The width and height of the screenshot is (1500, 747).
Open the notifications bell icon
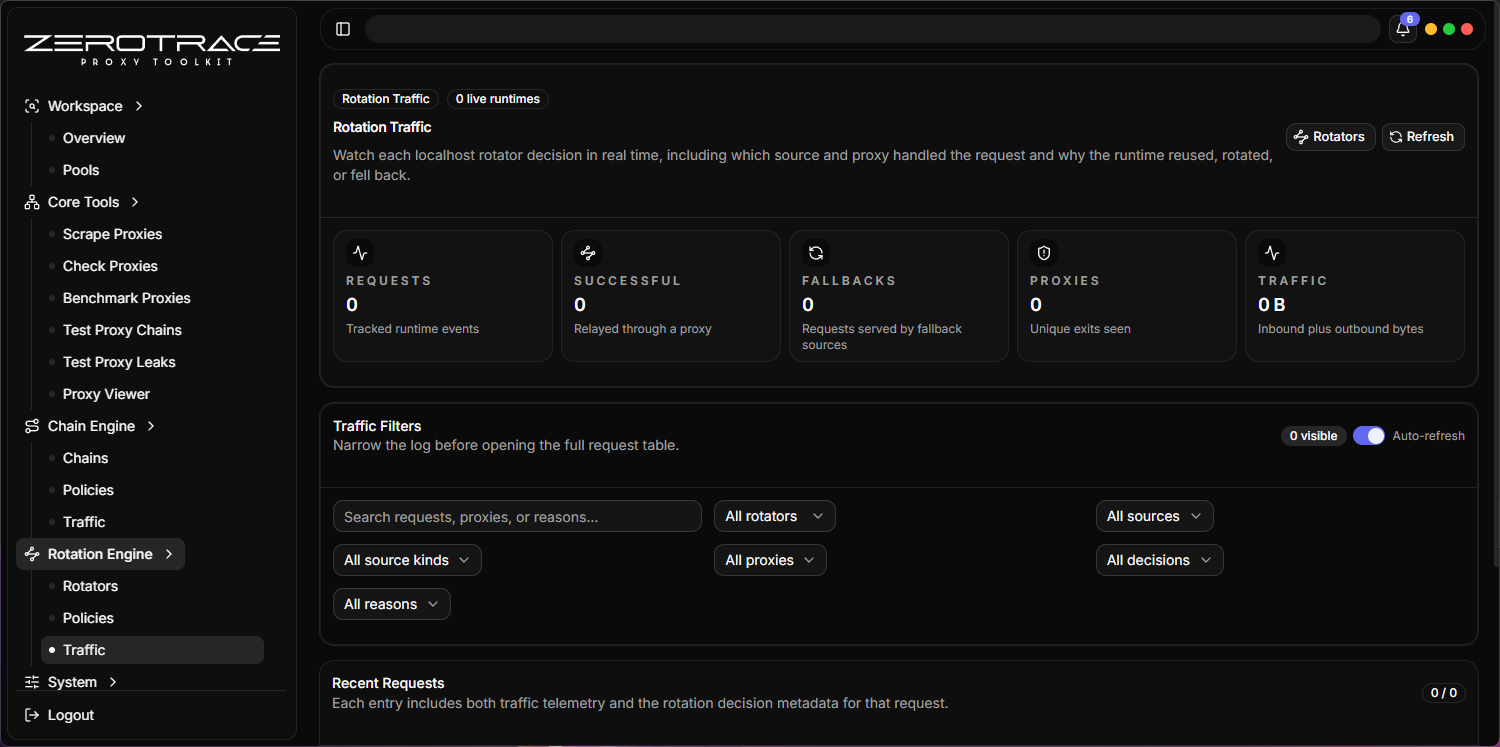tap(1403, 29)
